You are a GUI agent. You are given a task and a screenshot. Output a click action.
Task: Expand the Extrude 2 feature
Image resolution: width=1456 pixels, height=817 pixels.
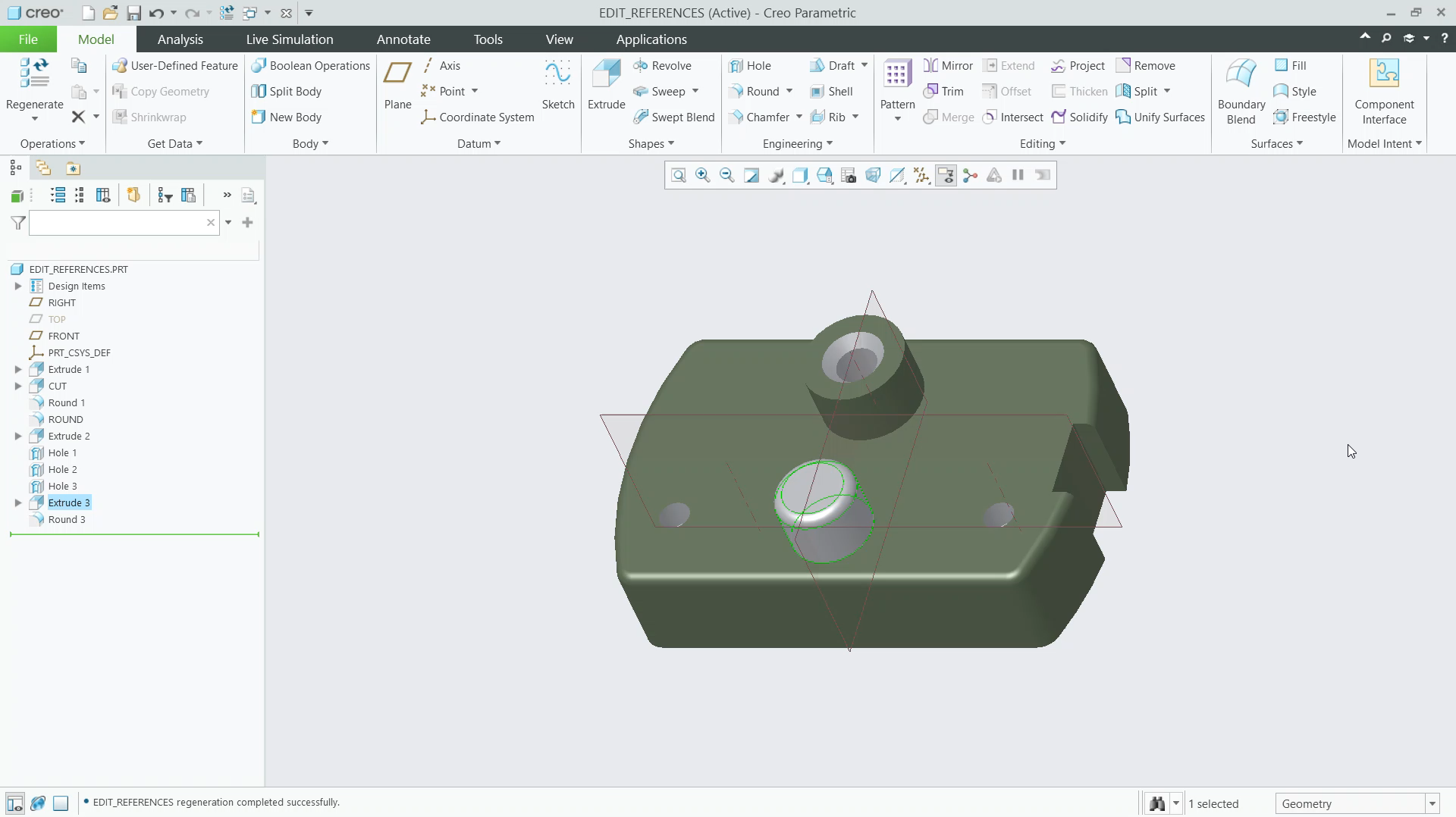tap(18, 437)
